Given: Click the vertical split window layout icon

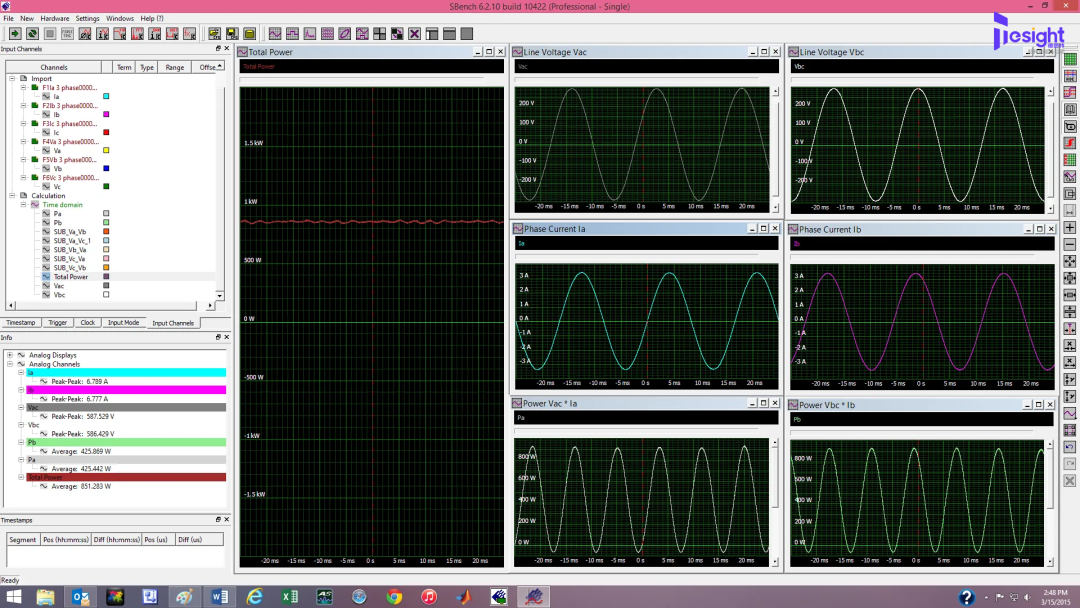Looking at the screenshot, I should [432, 33].
